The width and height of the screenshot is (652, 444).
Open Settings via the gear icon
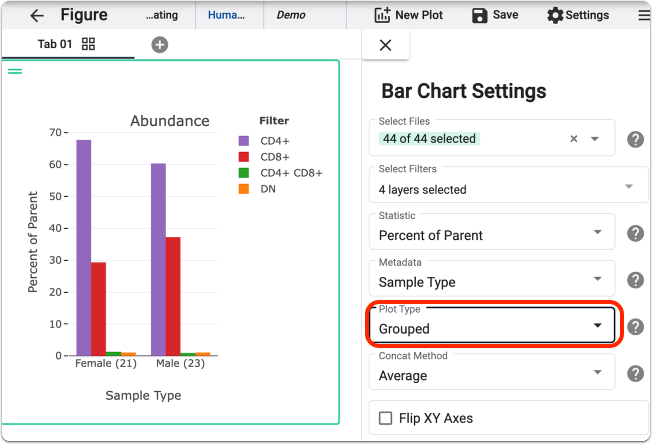coord(555,15)
